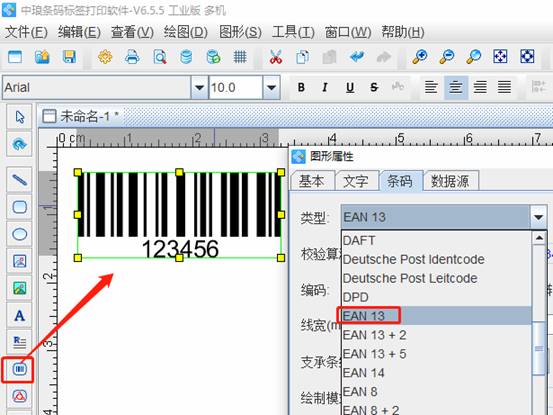
Task: Choose Deutsche Post Identcode option
Action: coord(436,259)
